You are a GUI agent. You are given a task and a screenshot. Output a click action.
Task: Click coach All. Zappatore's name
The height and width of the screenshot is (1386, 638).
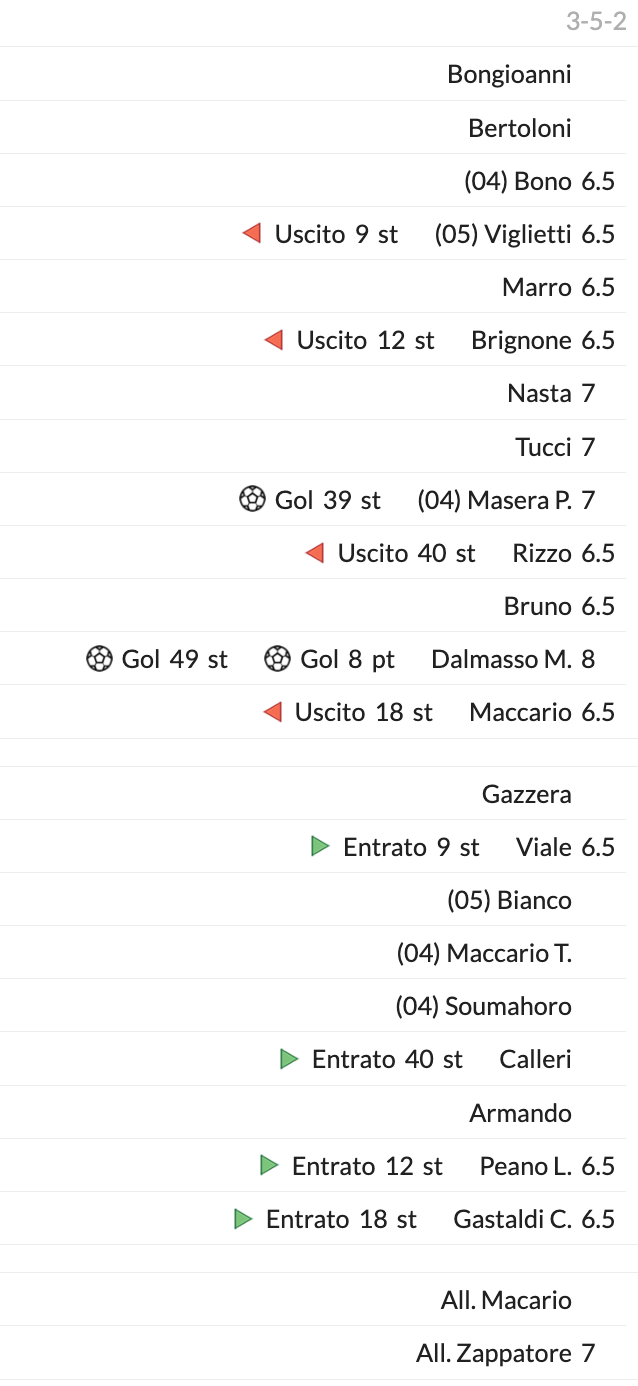click(x=494, y=1354)
